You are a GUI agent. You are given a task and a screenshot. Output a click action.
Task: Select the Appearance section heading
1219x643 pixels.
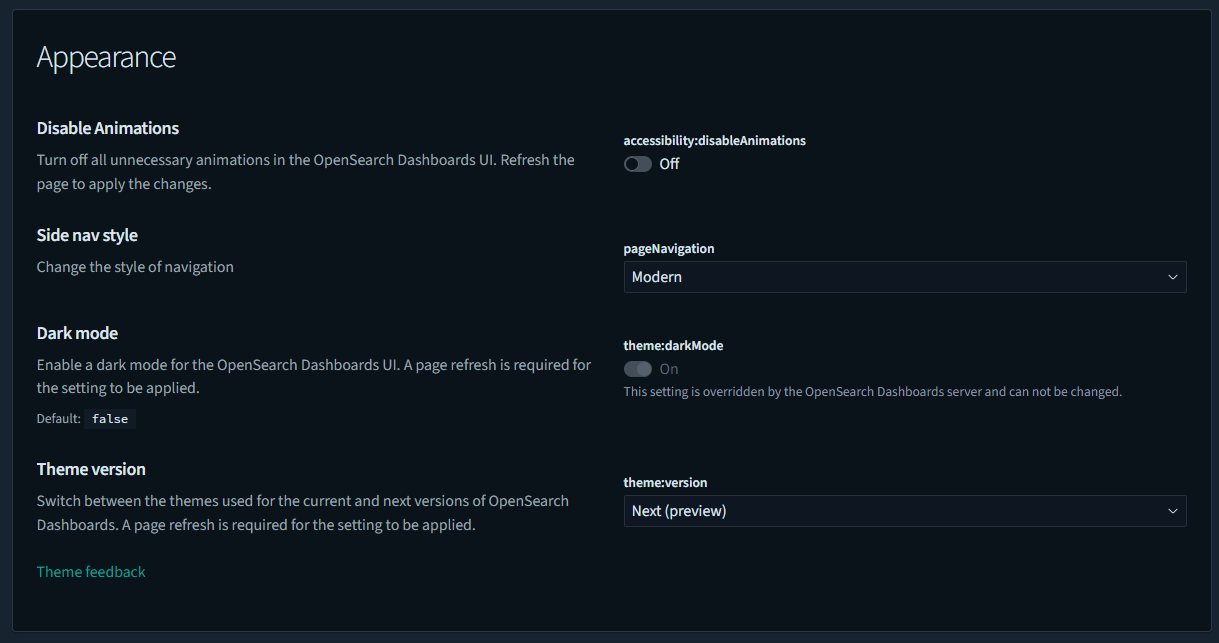pyautogui.click(x=106, y=57)
